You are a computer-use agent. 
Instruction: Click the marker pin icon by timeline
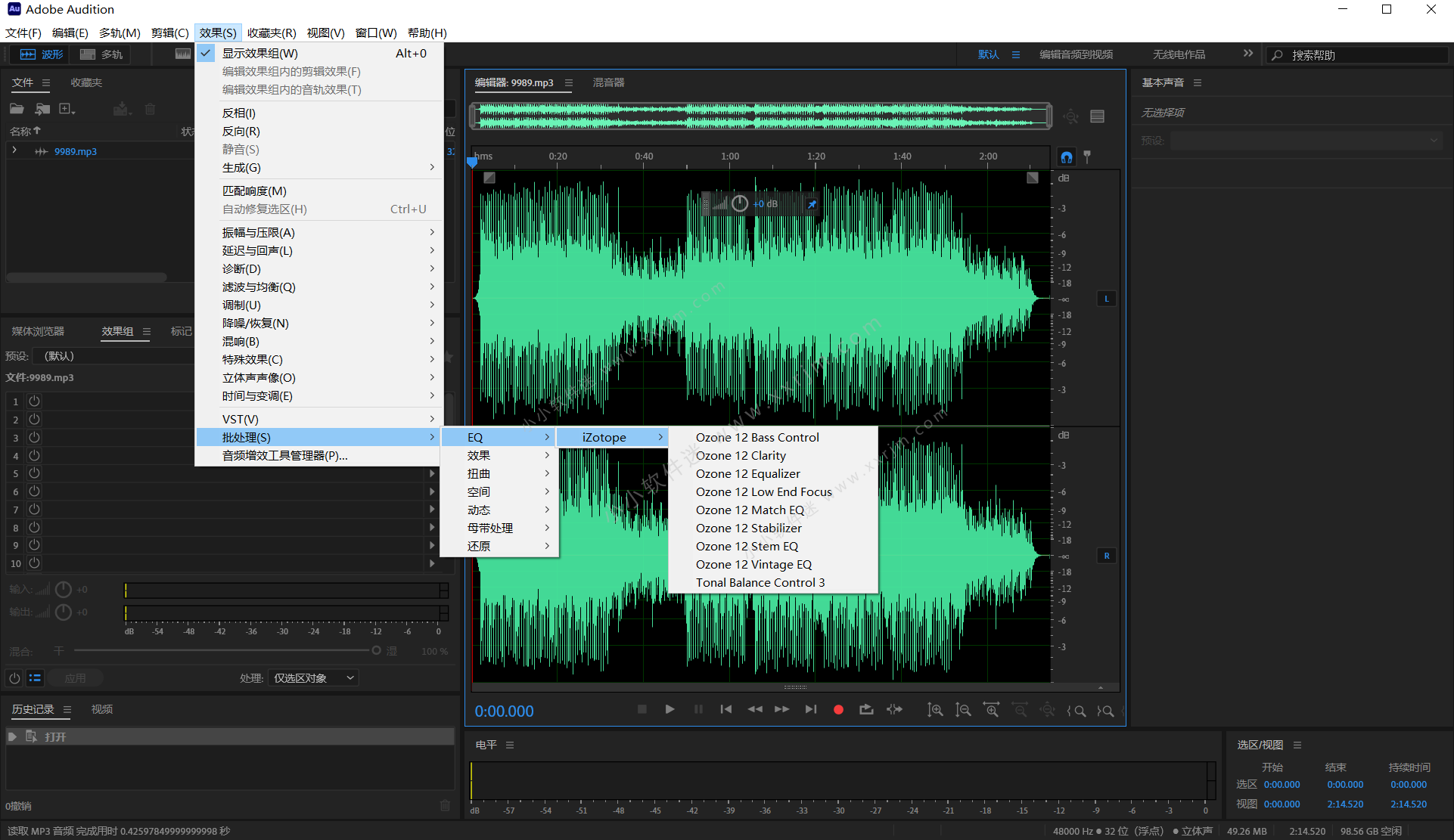[x=1087, y=157]
